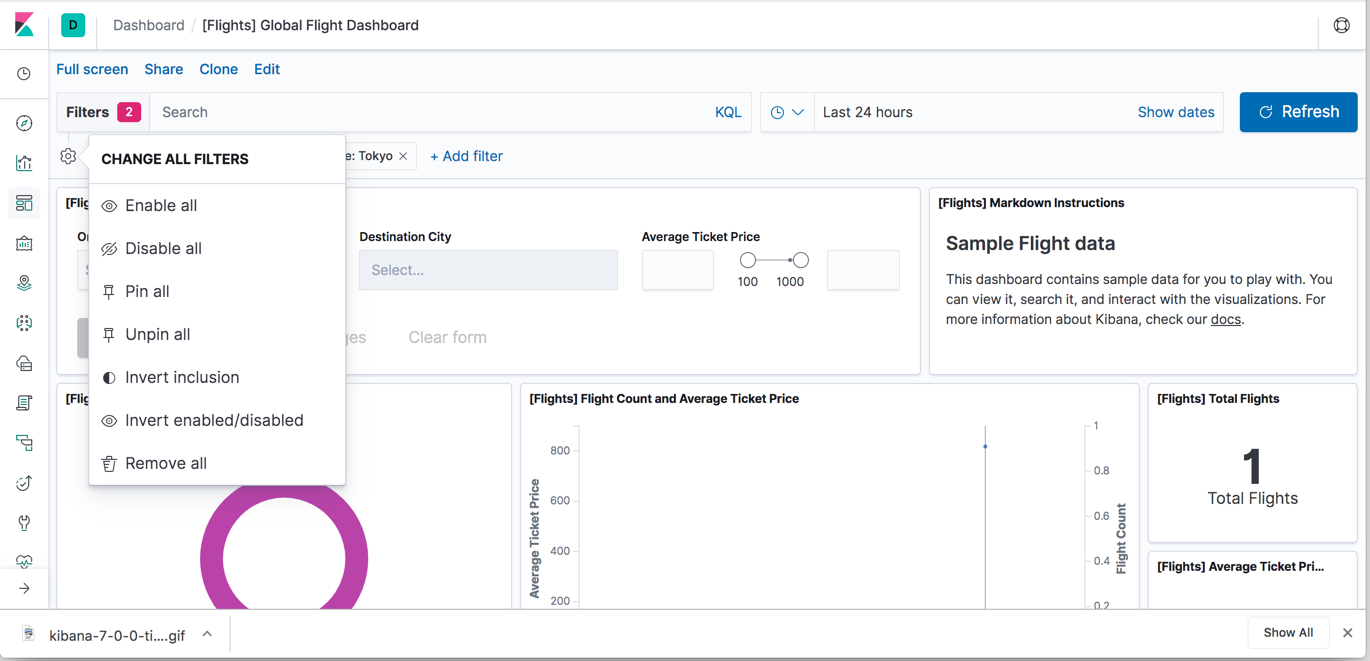Click the Add filter link
This screenshot has width=1370, height=661.
pos(466,156)
